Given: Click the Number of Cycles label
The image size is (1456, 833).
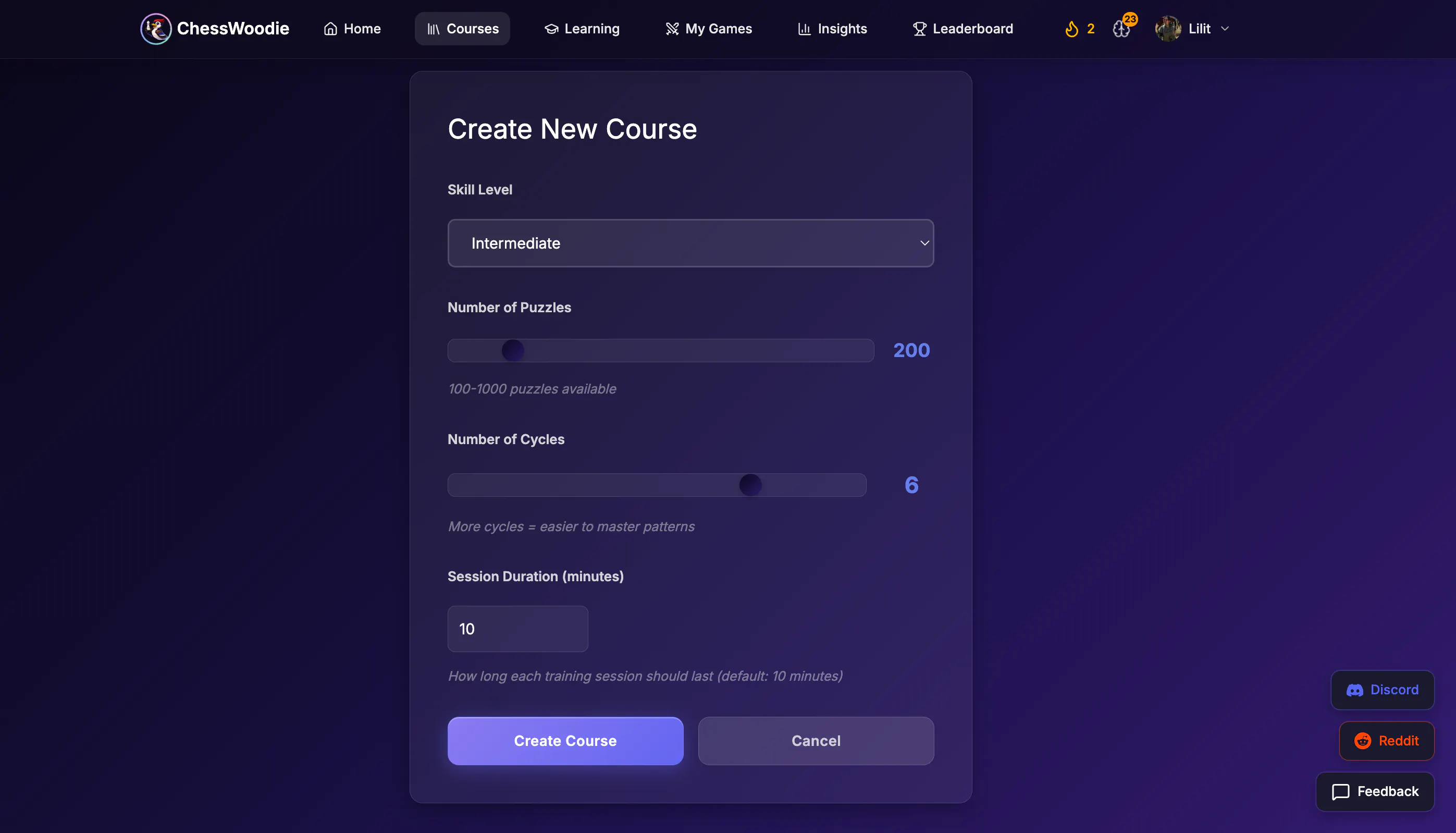Looking at the screenshot, I should point(505,439).
